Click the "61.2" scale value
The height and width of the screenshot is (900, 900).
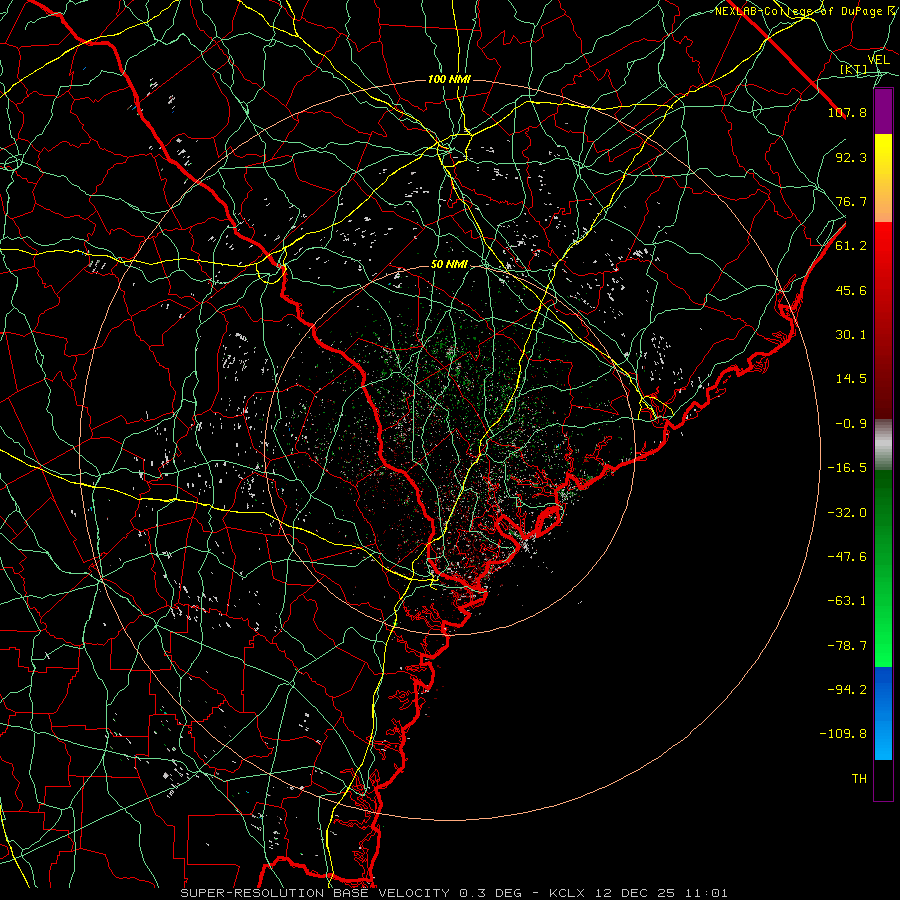[851, 246]
